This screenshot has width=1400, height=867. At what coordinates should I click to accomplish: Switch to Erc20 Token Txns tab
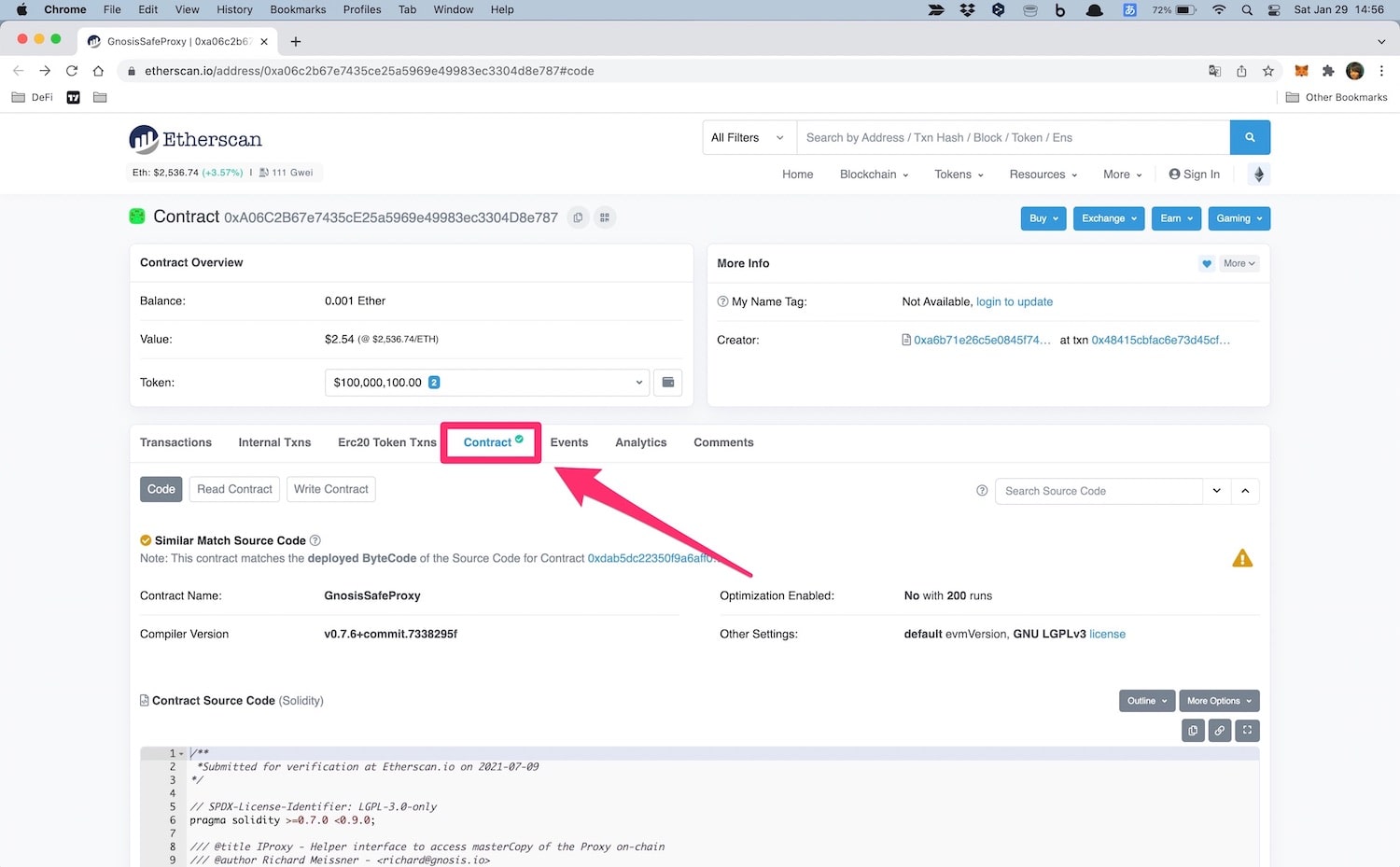tap(387, 442)
